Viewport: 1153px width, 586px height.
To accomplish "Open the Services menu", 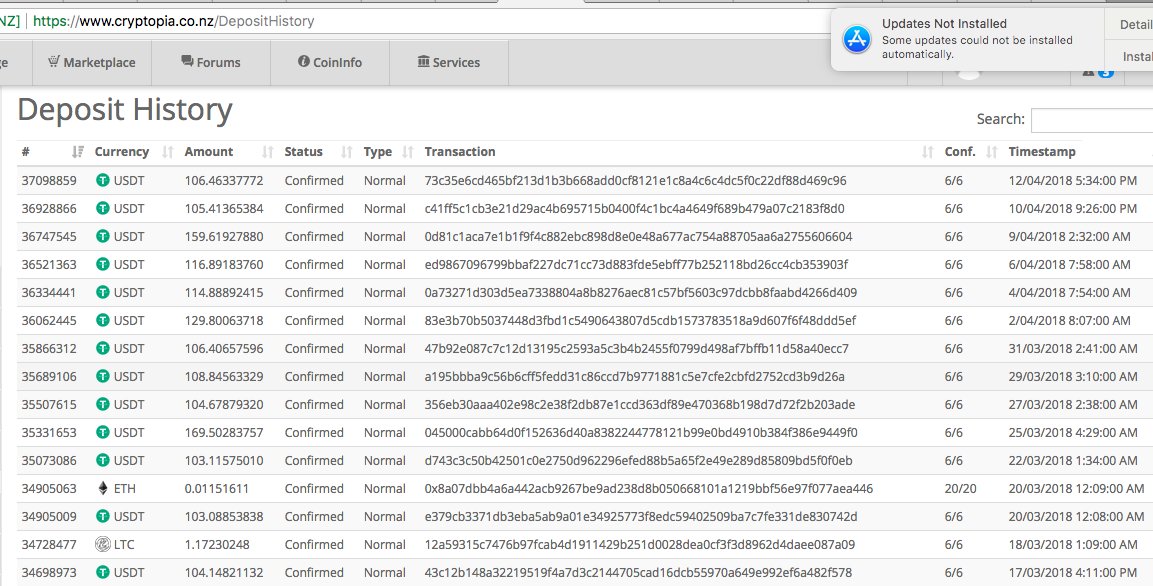I will point(449,62).
